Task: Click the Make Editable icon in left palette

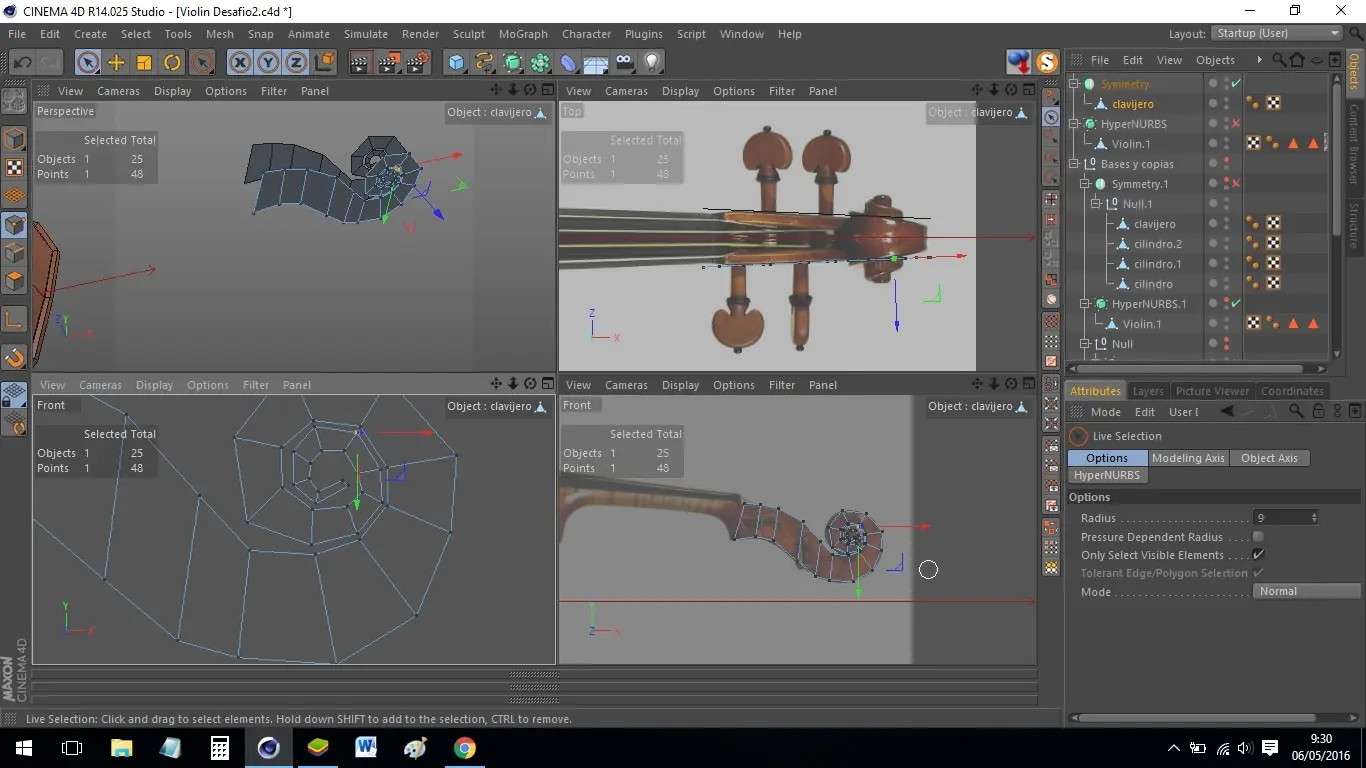Action: 14,102
